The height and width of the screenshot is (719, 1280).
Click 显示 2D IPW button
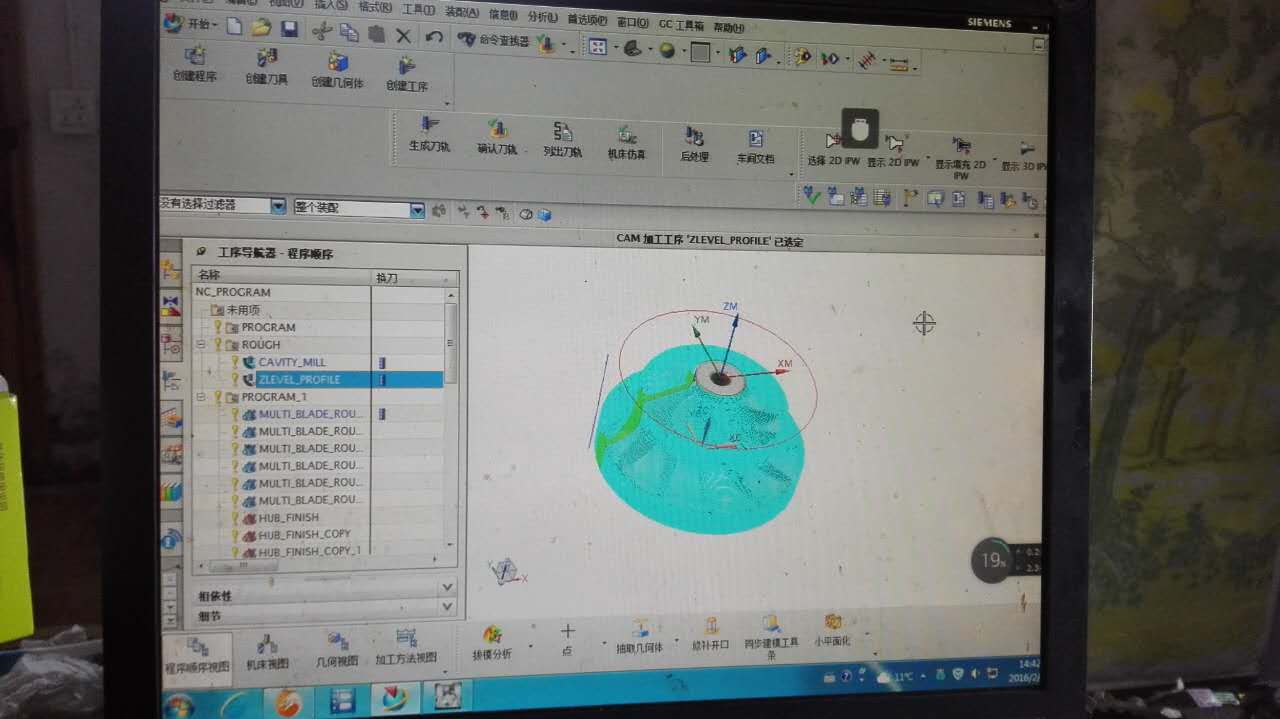tap(893, 152)
